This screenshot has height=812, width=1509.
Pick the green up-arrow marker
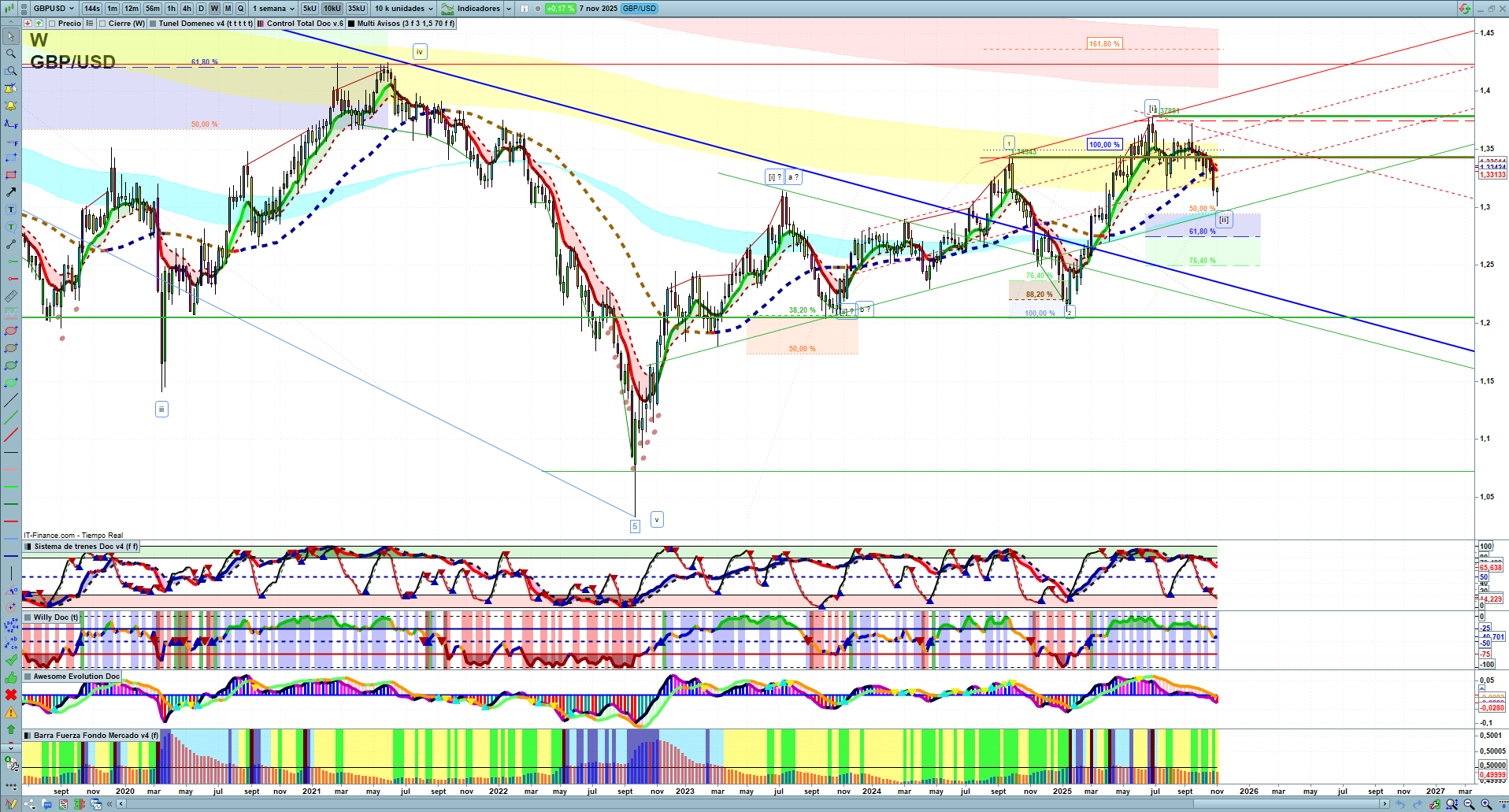11,729
